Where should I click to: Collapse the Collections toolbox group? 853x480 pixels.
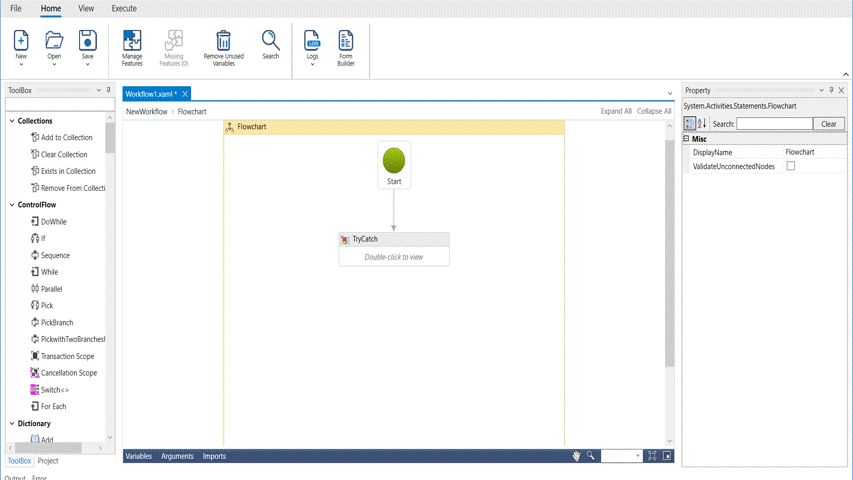tap(11, 121)
